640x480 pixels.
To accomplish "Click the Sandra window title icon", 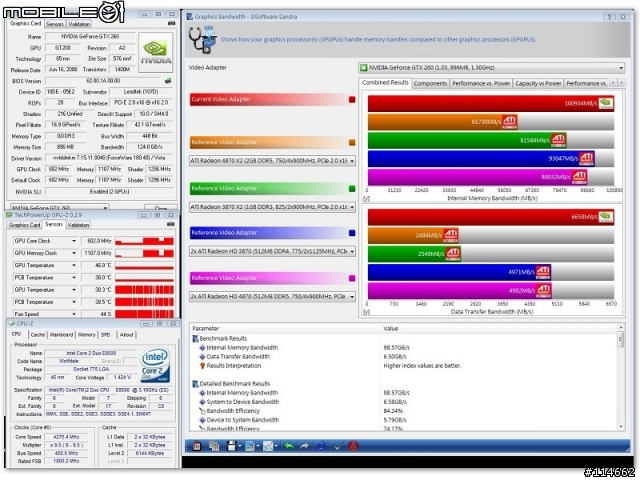I will (x=189, y=17).
